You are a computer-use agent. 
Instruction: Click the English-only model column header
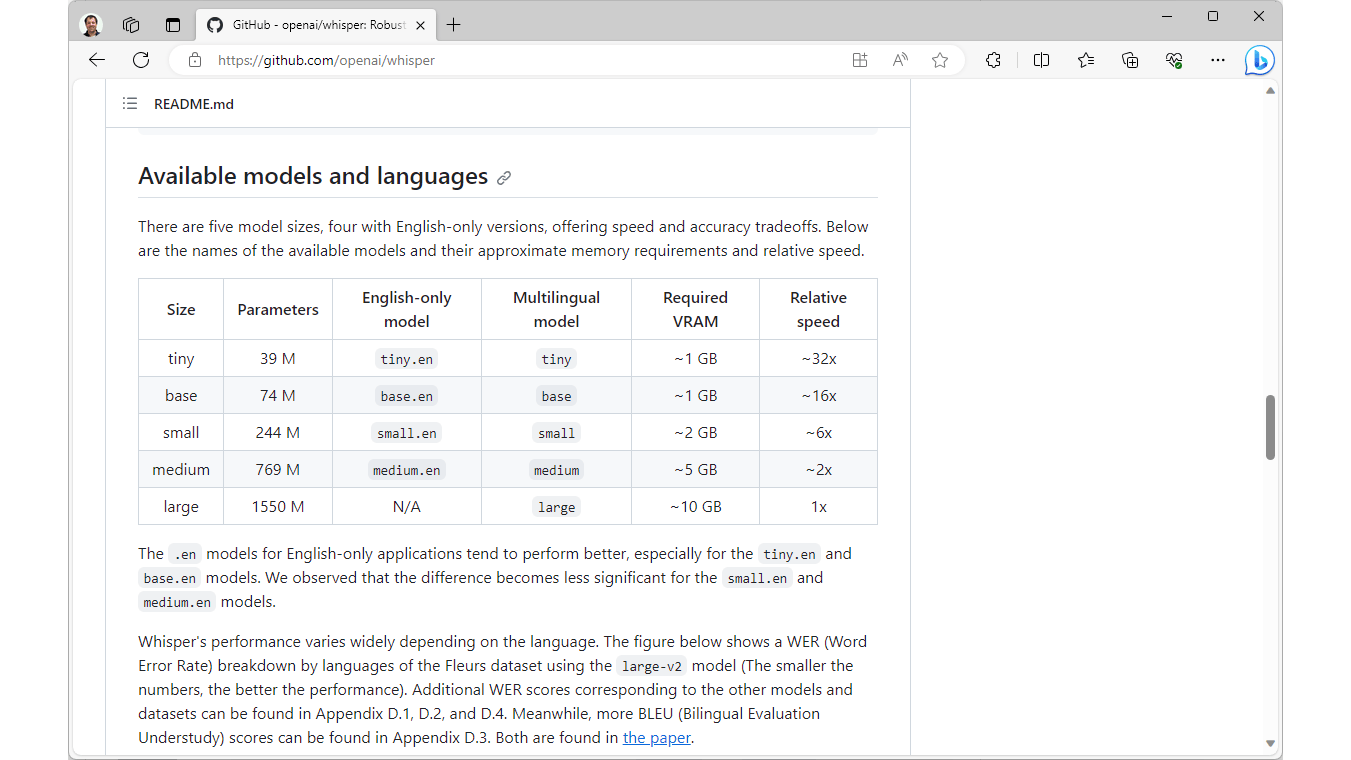pyautogui.click(x=407, y=310)
